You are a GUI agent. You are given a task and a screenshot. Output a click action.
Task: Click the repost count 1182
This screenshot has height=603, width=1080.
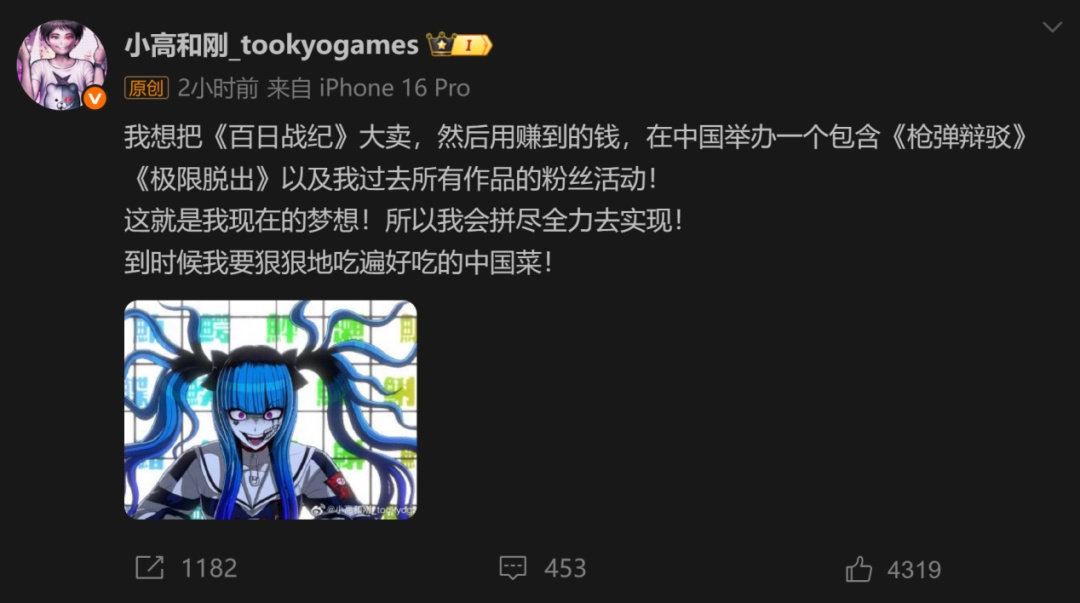pyautogui.click(x=209, y=569)
